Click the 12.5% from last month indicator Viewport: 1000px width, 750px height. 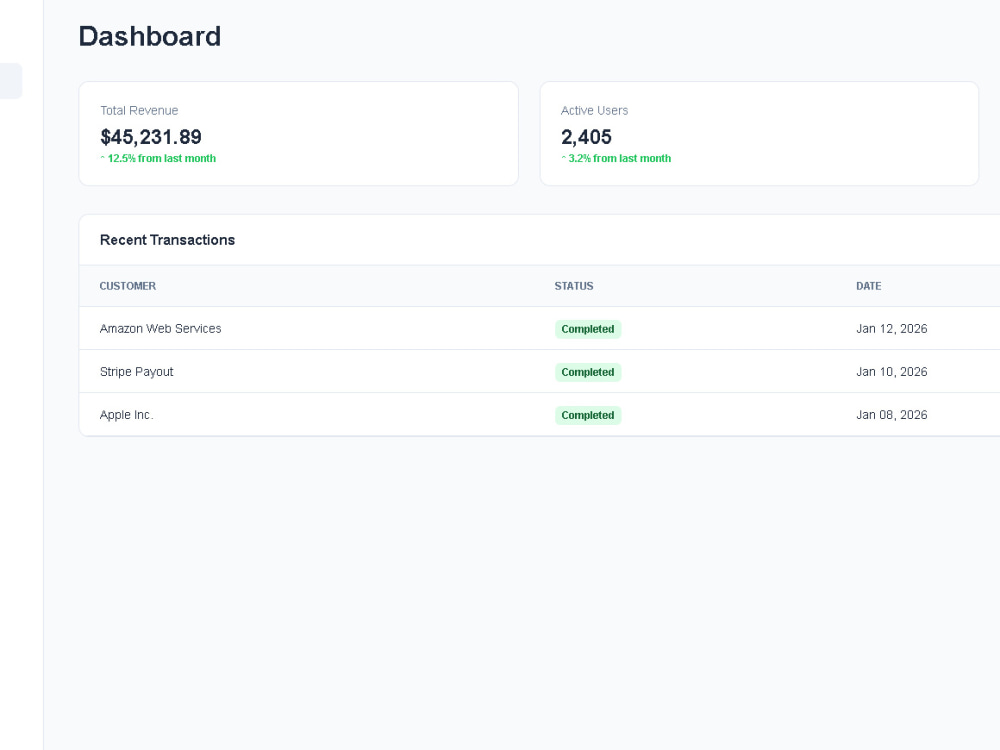(158, 158)
